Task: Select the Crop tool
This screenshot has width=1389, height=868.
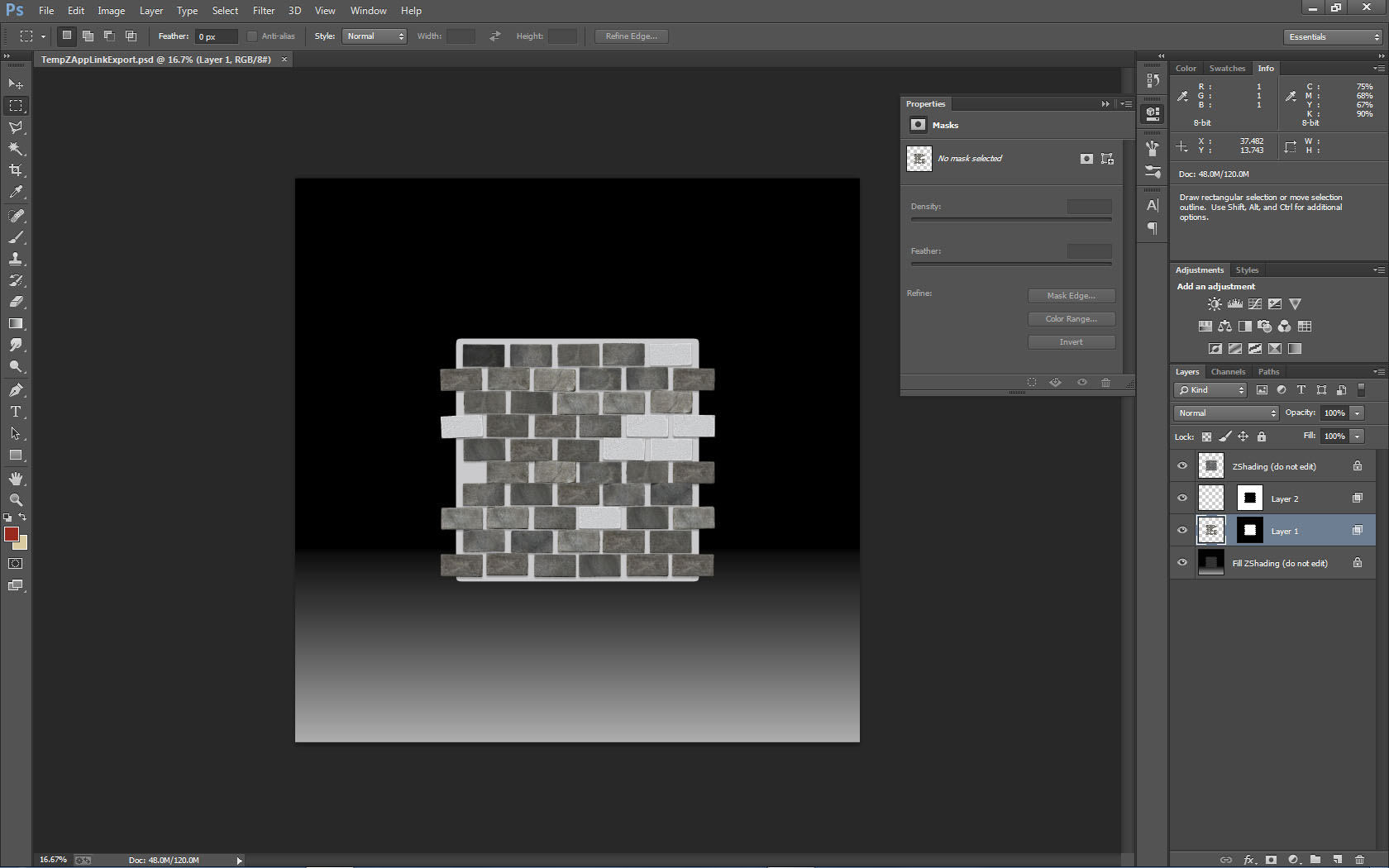Action: click(16, 170)
